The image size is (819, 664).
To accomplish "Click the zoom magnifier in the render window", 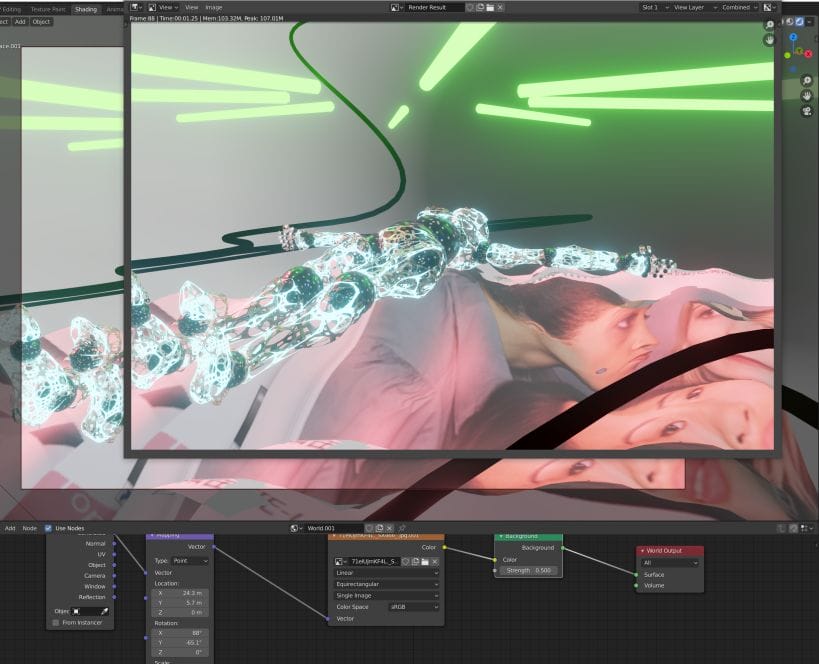I will [x=769, y=25].
